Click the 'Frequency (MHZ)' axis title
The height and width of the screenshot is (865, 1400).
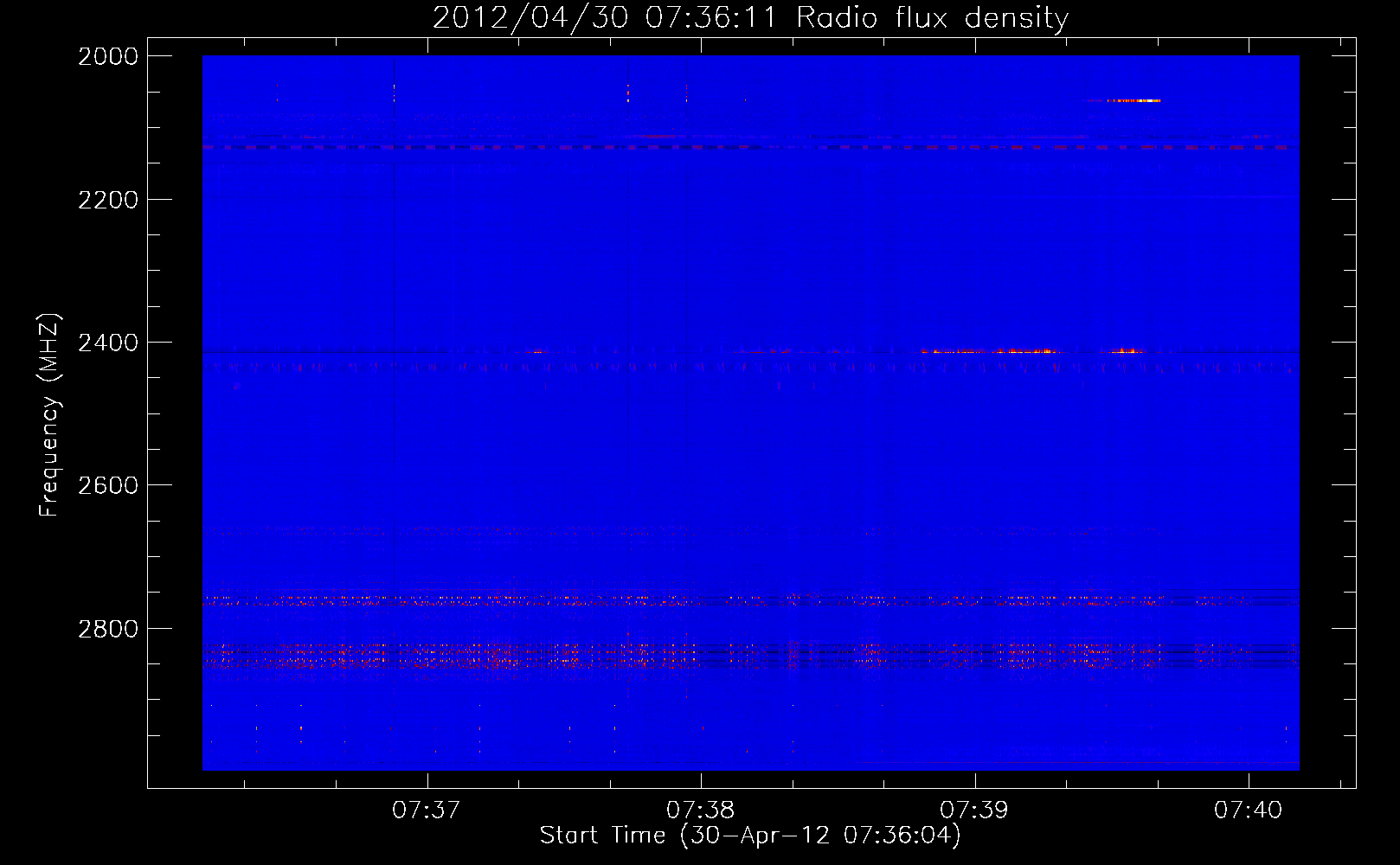pos(50,414)
